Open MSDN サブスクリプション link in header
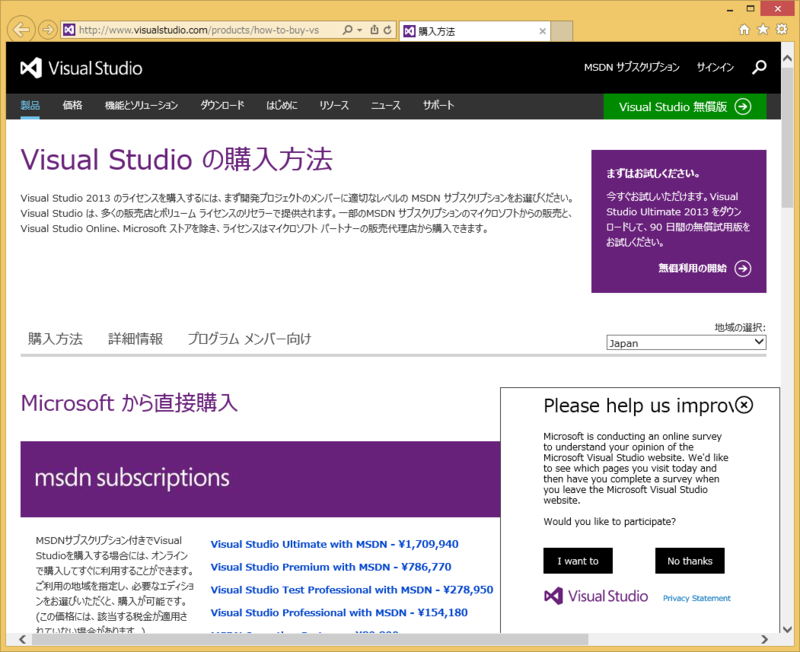800x652 pixels. click(x=632, y=67)
